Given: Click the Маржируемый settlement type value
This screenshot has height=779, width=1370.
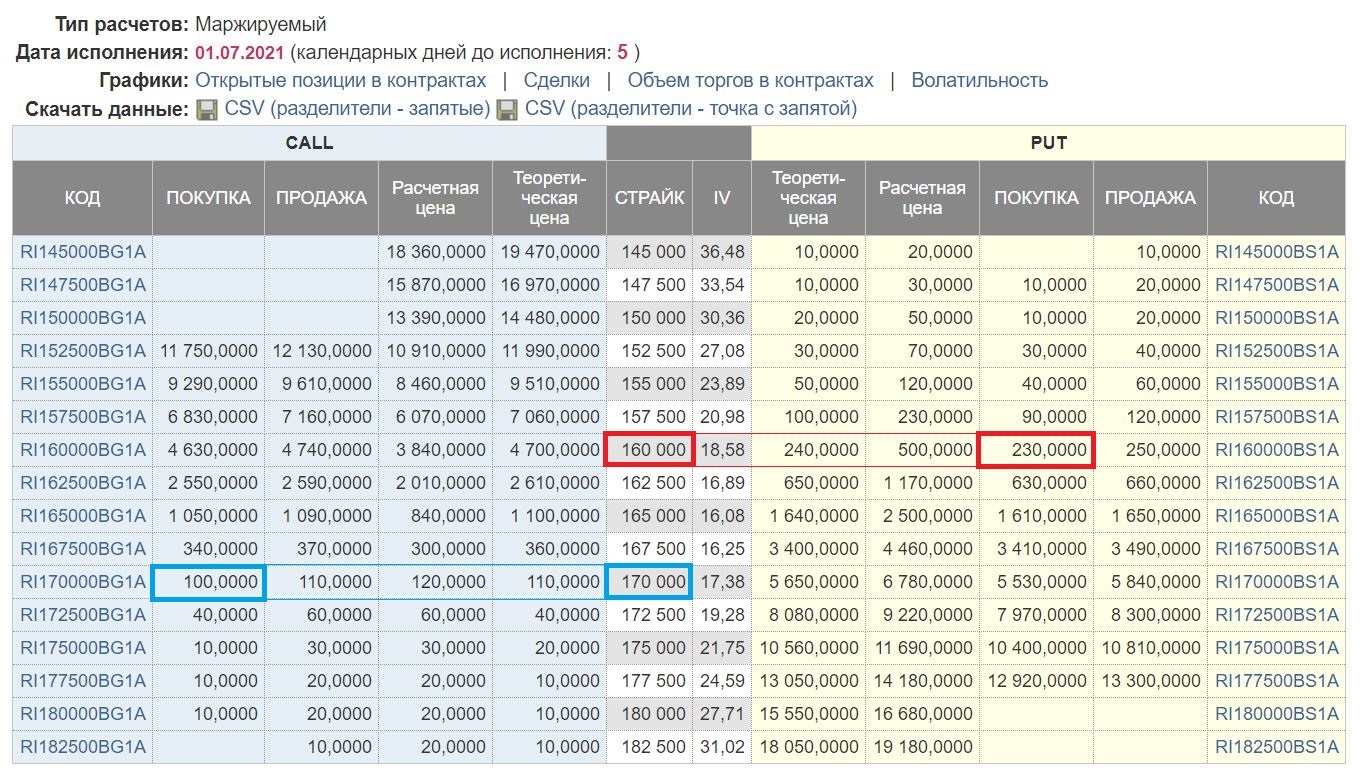Looking at the screenshot, I should click(x=261, y=24).
